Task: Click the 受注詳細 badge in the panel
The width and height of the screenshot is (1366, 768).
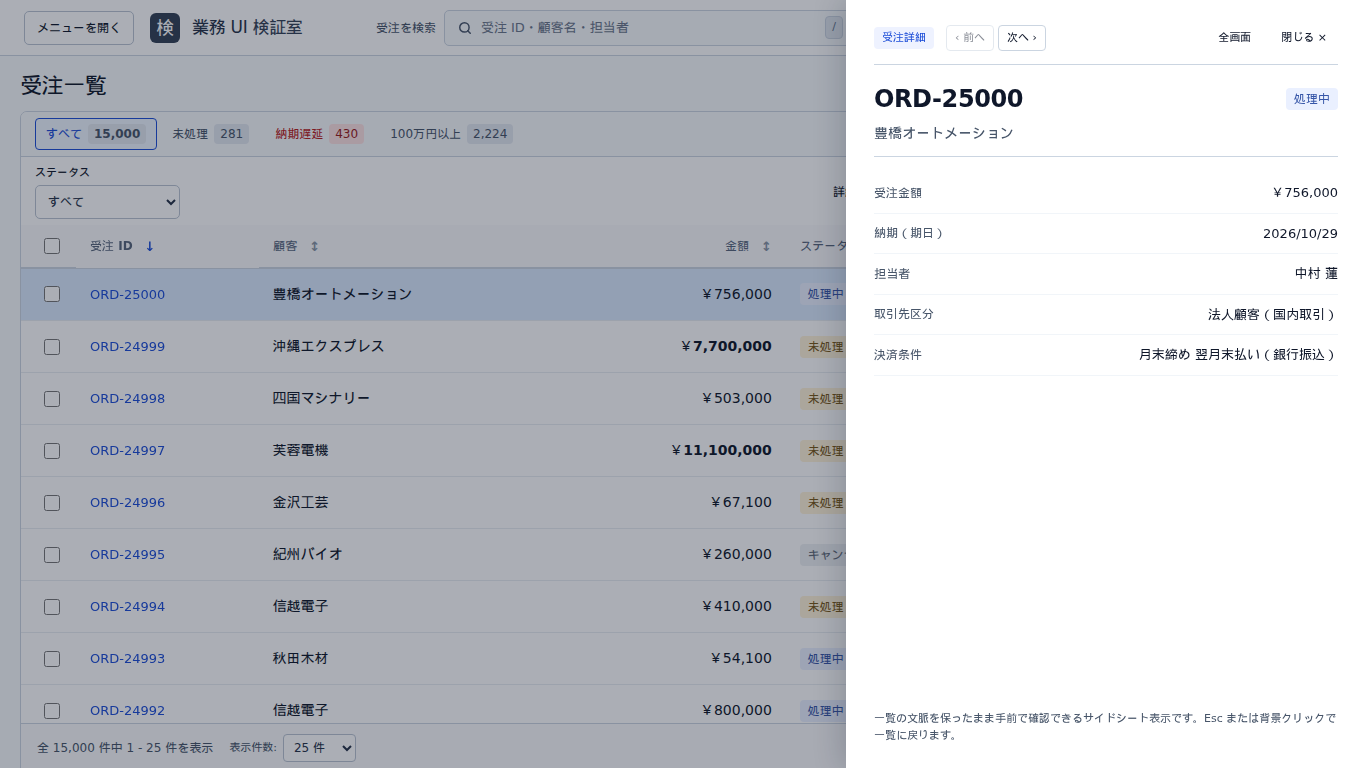Action: [x=904, y=38]
